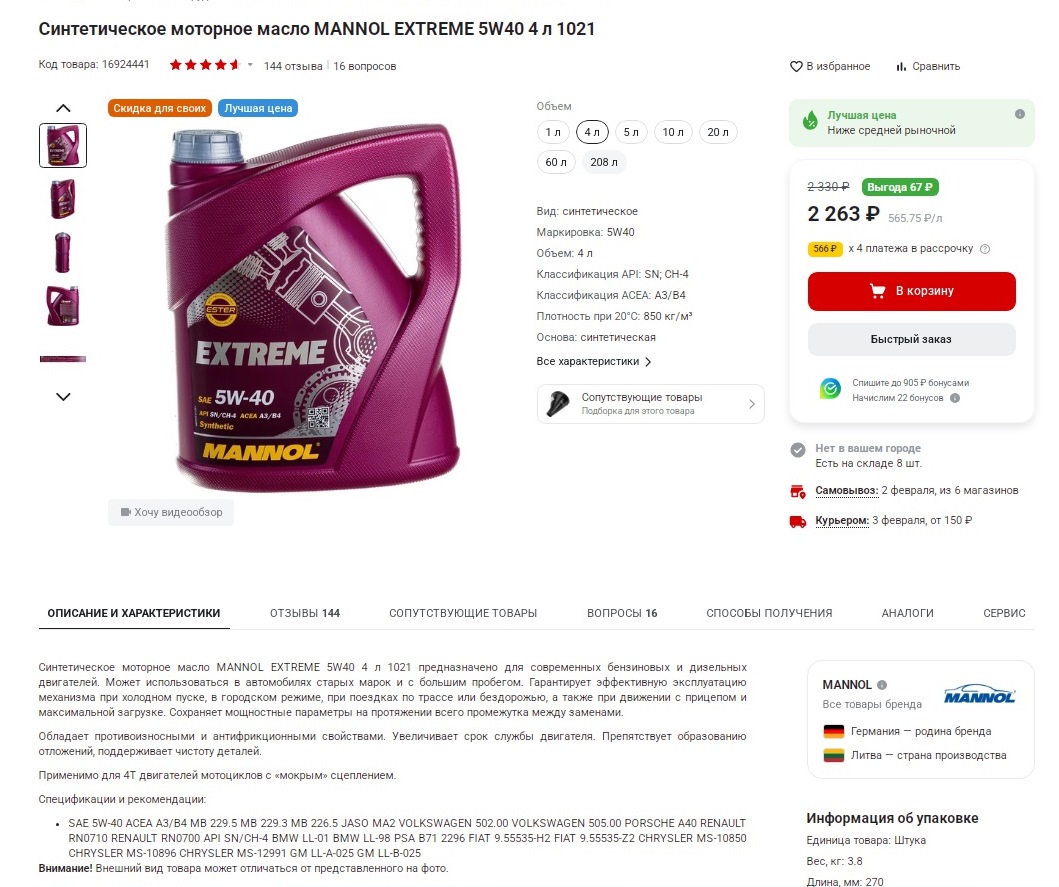Click info icon next to bonus accrual

click(x=955, y=398)
